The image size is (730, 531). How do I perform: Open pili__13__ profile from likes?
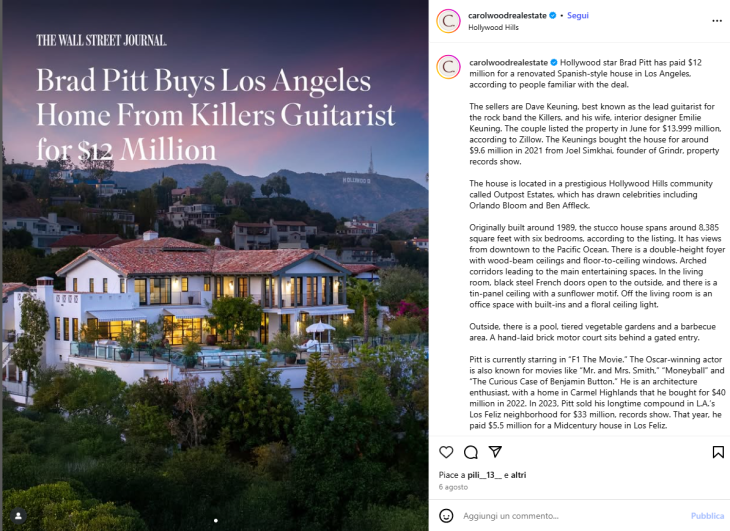click(485, 475)
